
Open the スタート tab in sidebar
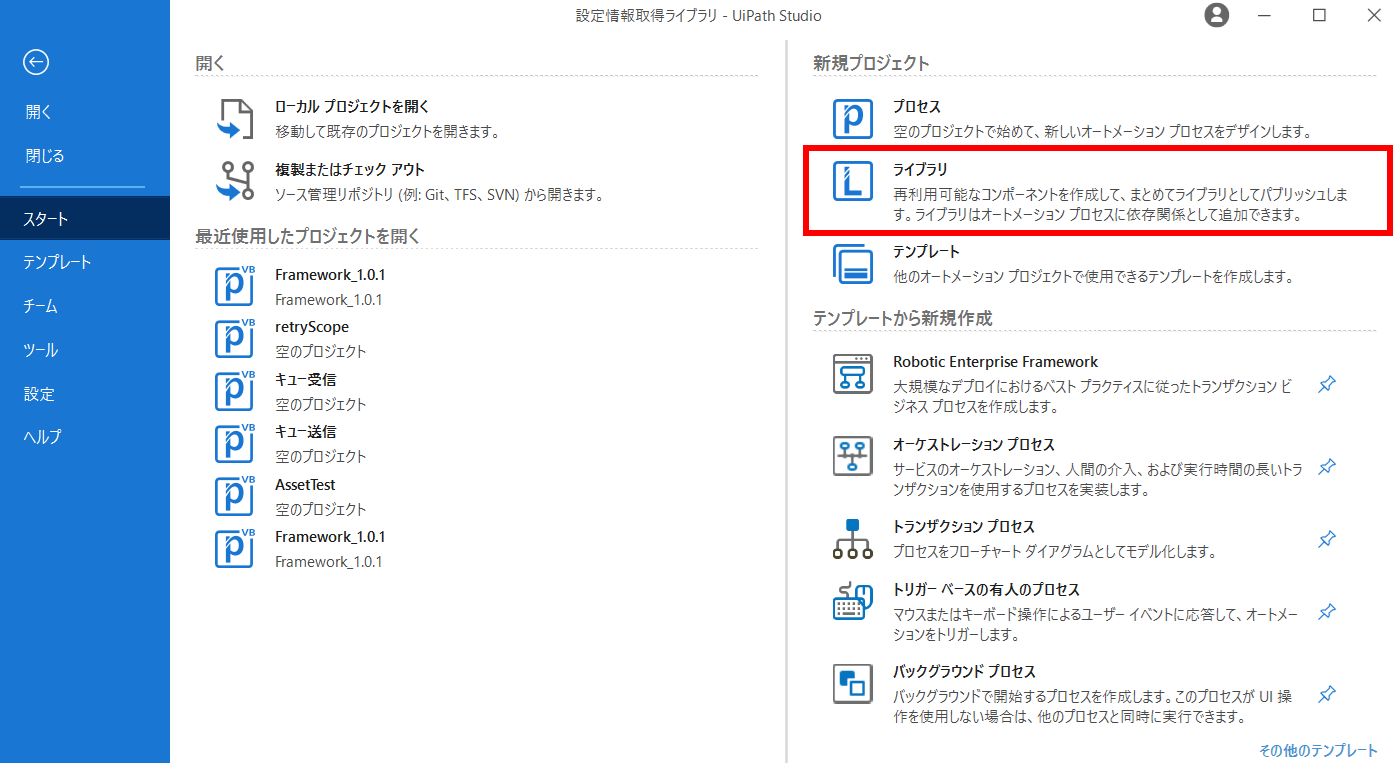pos(85,218)
